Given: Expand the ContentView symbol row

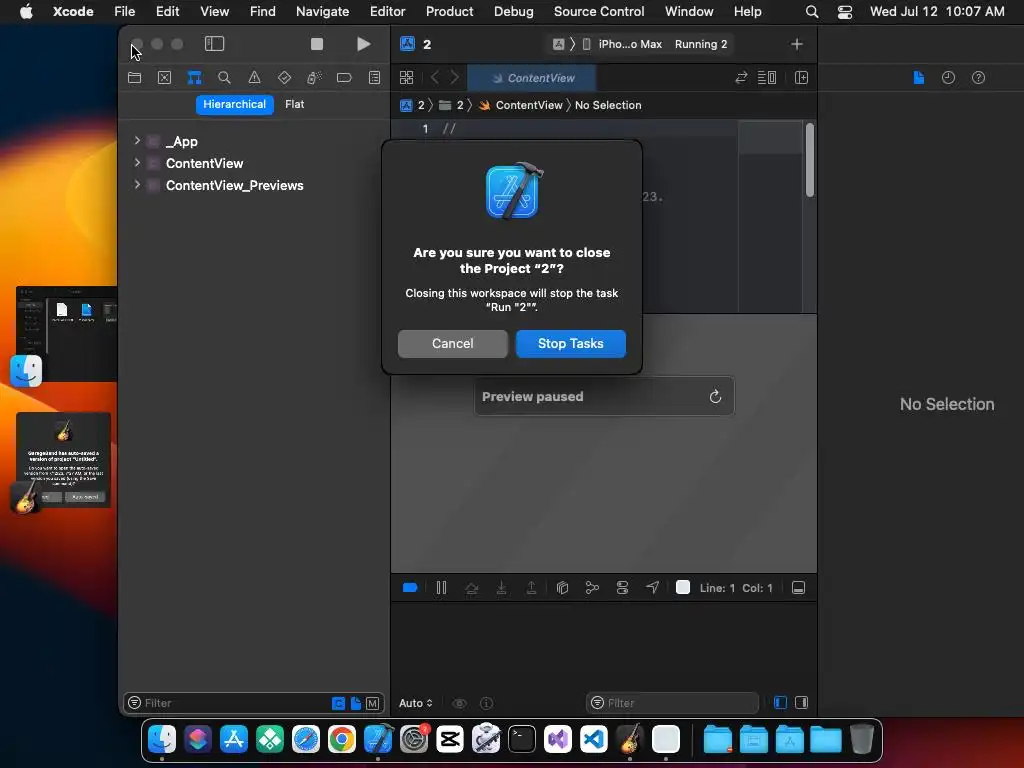Looking at the screenshot, I should [x=137, y=163].
